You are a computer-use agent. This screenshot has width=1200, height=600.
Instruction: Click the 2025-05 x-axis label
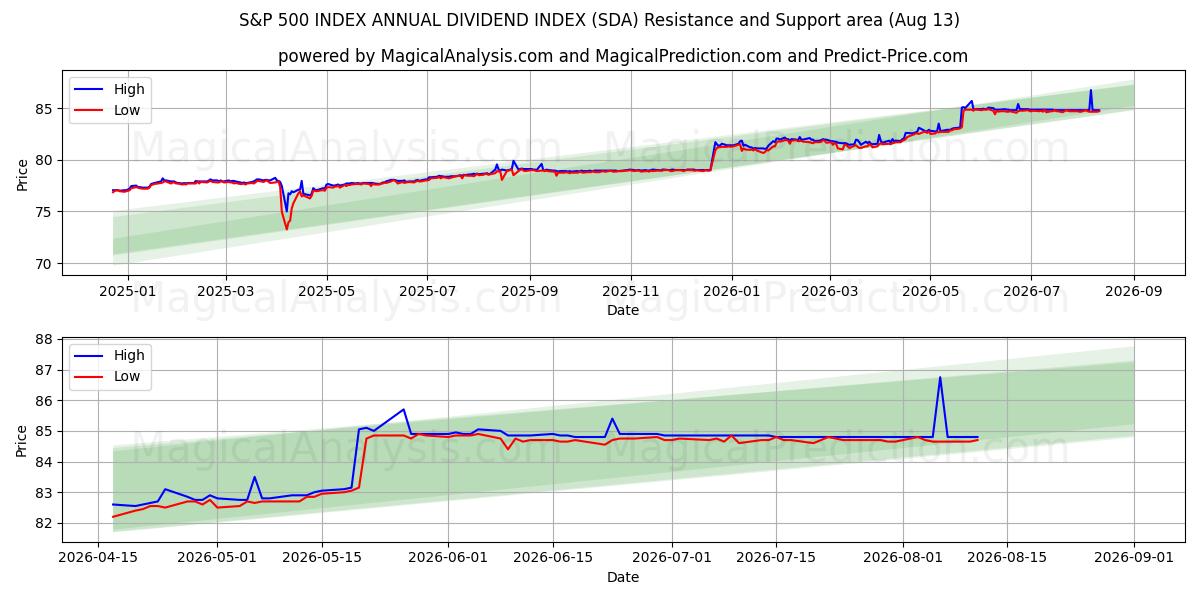tap(326, 291)
